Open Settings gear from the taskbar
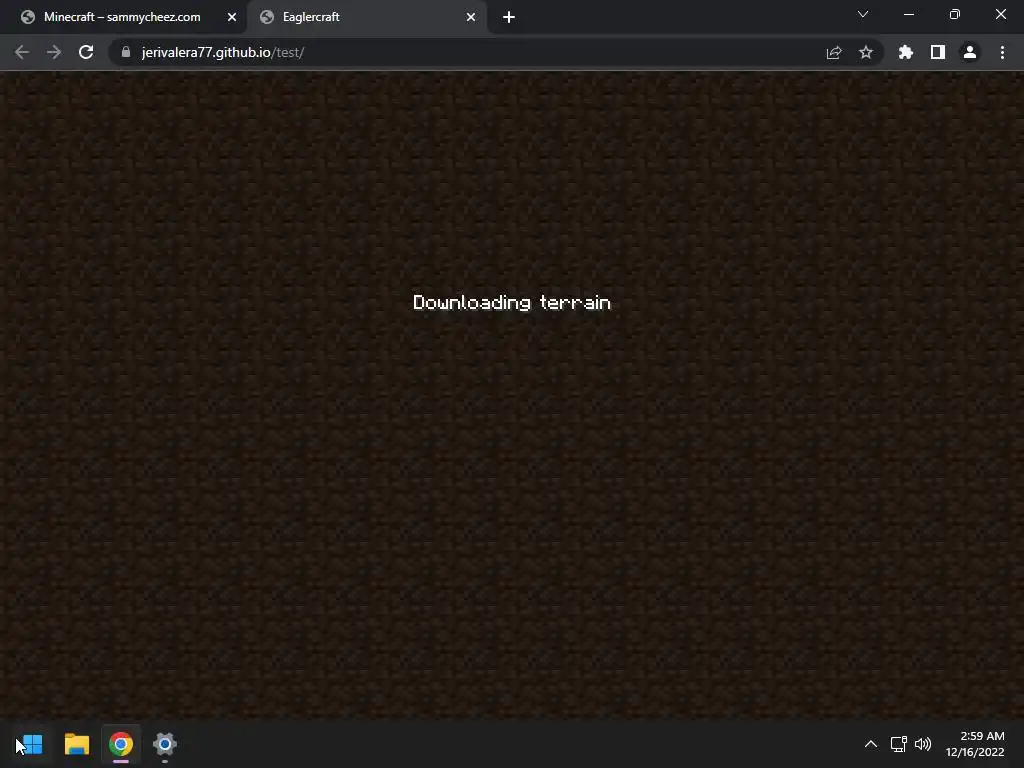1024x768 pixels. tap(165, 744)
